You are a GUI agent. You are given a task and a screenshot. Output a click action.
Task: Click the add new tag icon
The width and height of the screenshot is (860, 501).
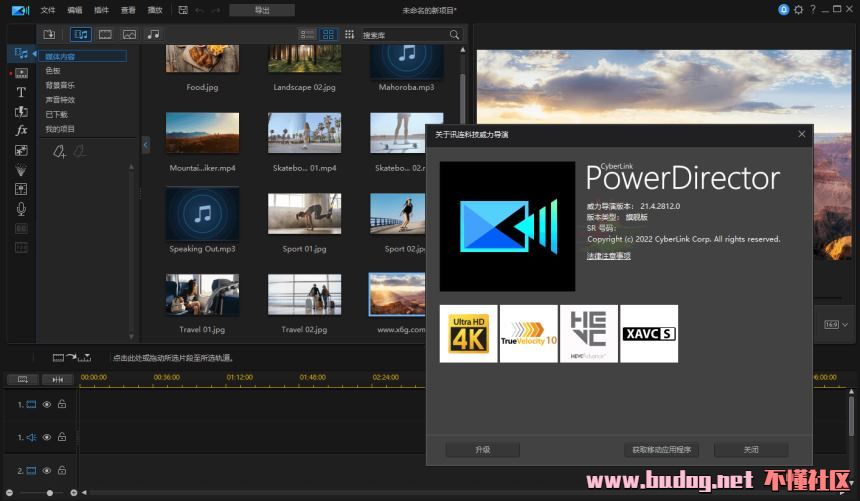59,152
